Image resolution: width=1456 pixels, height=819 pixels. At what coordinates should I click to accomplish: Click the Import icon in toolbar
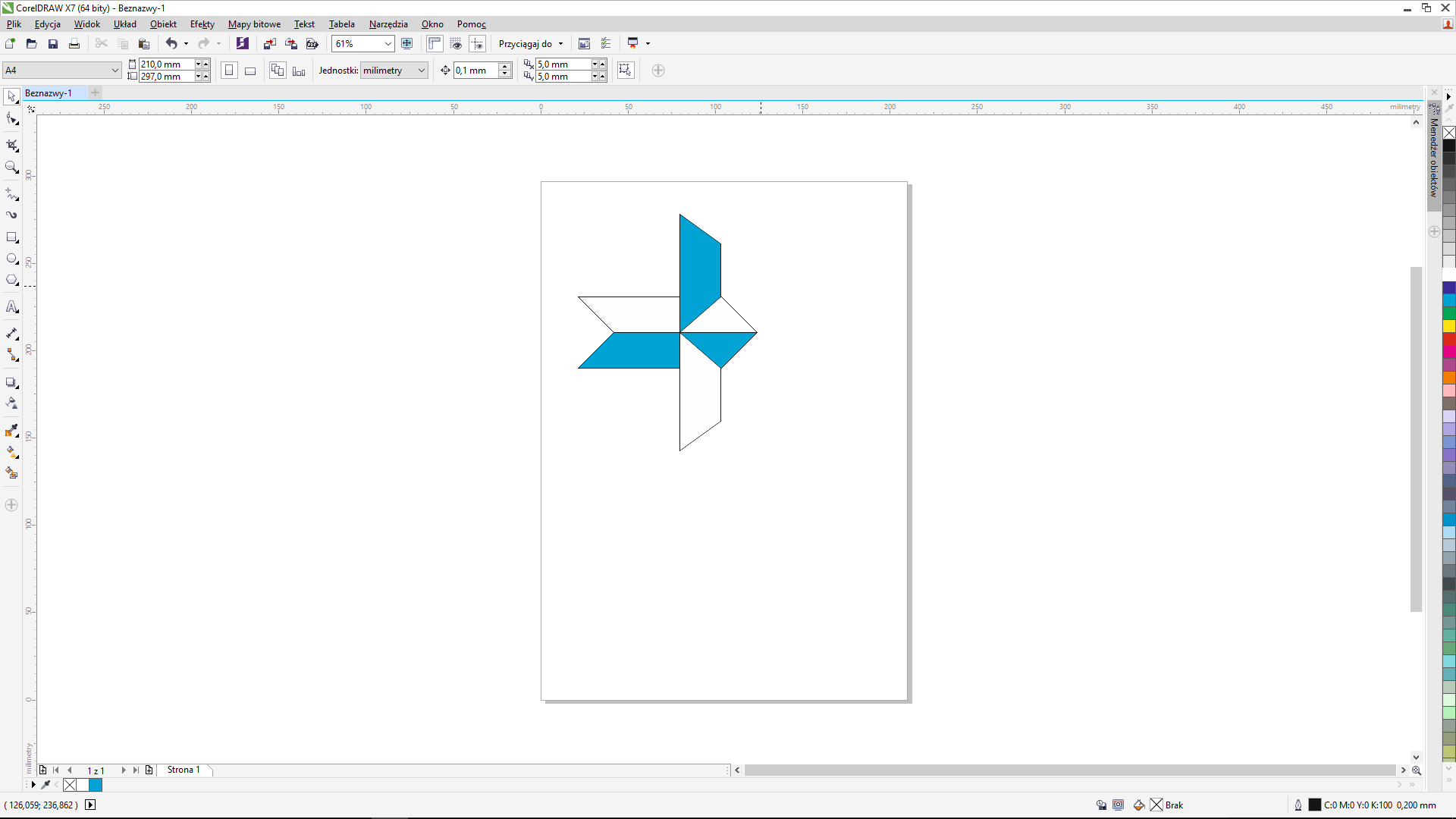269,44
